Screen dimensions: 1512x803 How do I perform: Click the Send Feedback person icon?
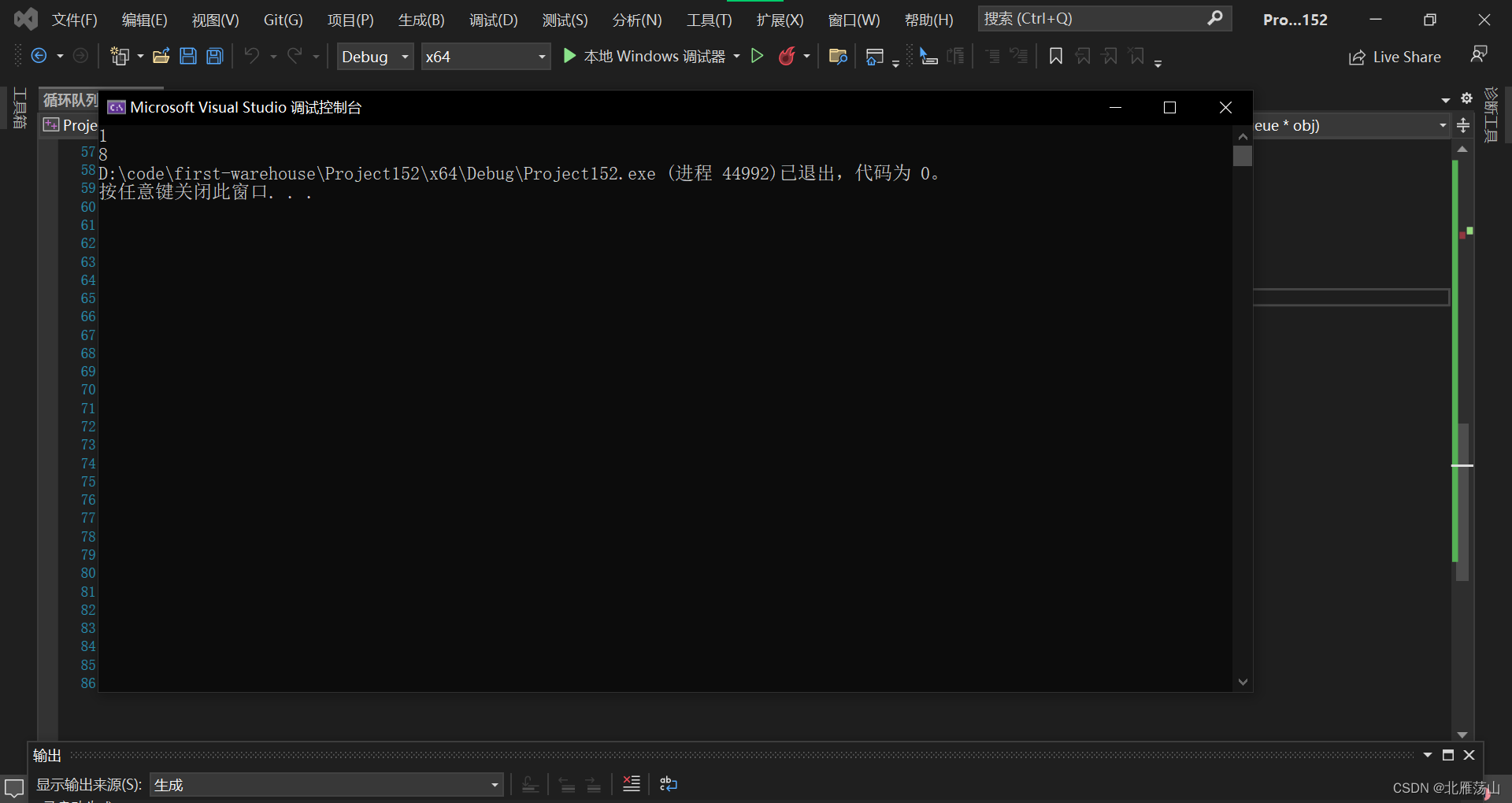1478,54
